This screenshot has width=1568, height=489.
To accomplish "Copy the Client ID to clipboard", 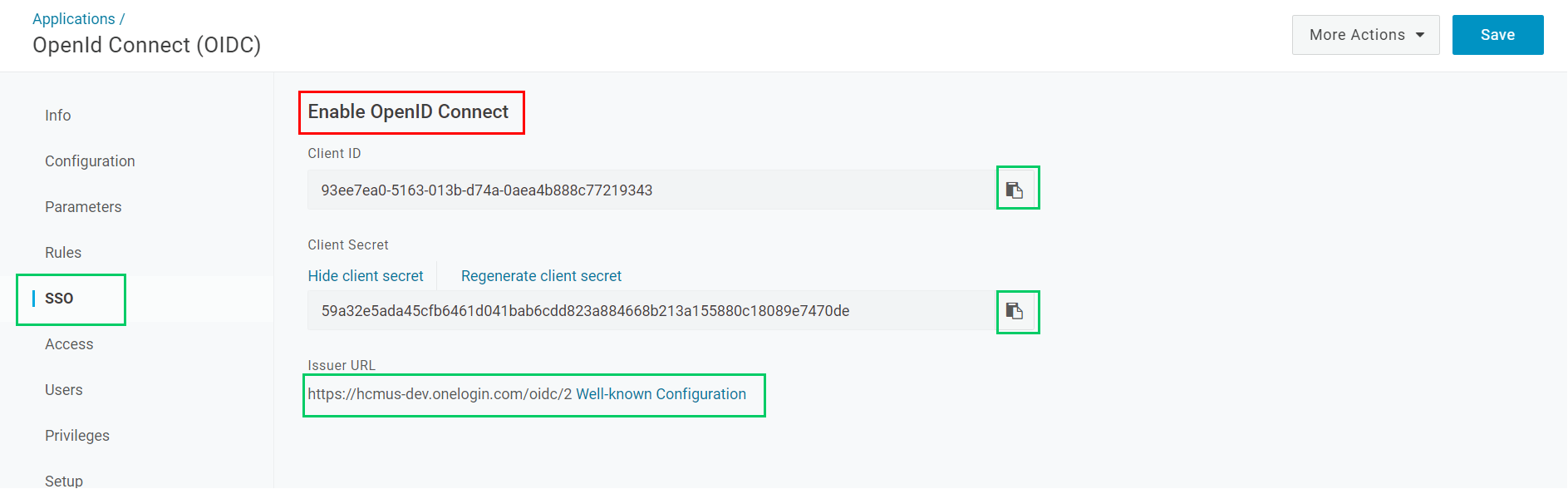I will (1015, 190).
